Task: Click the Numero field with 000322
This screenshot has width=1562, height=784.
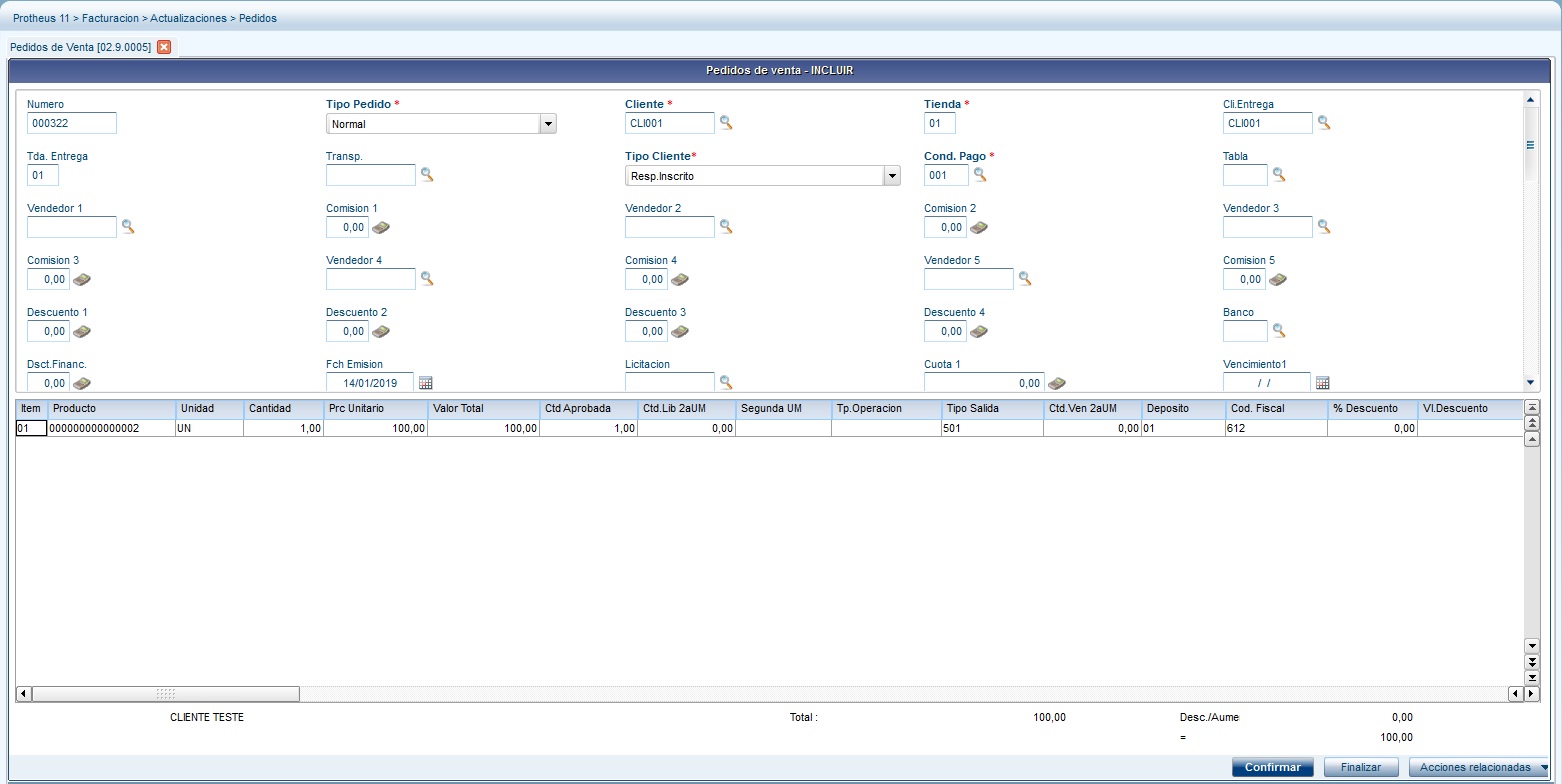Action: click(72, 123)
